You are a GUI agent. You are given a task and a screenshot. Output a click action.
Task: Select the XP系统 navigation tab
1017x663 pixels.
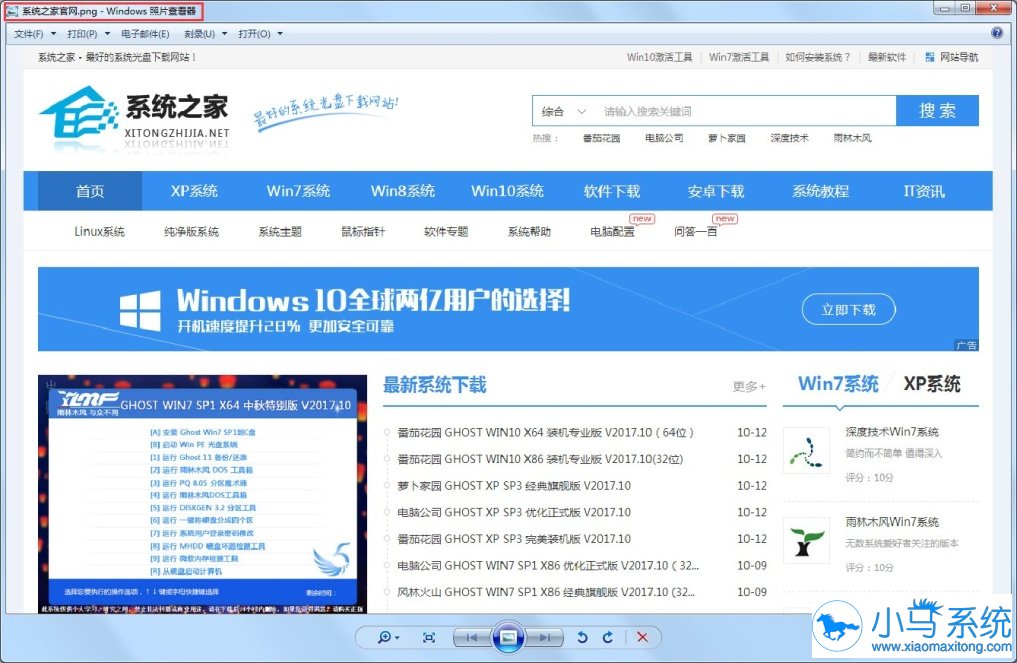pyautogui.click(x=194, y=191)
